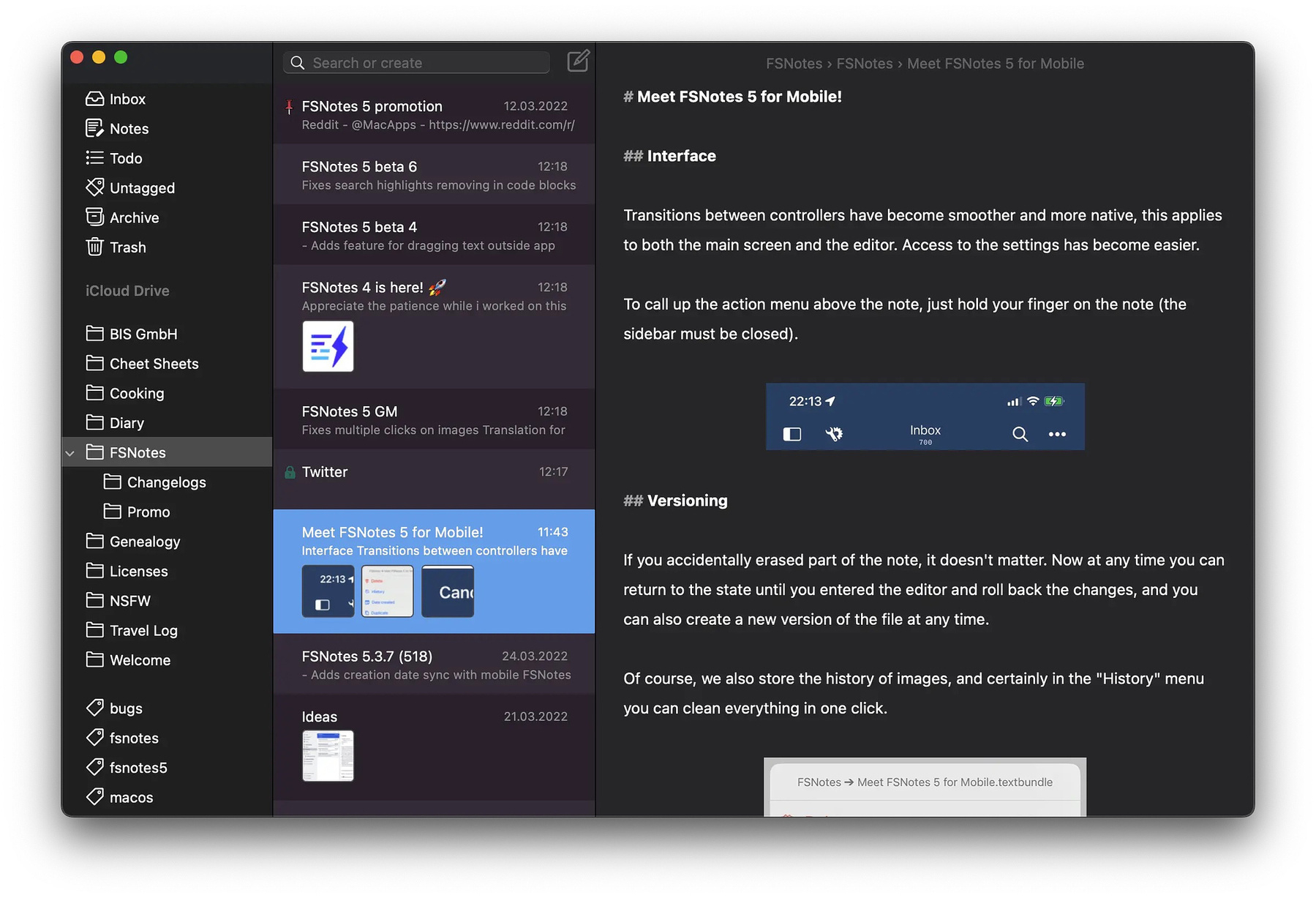Click the Ideas note screenshot thumbnail

328,755
